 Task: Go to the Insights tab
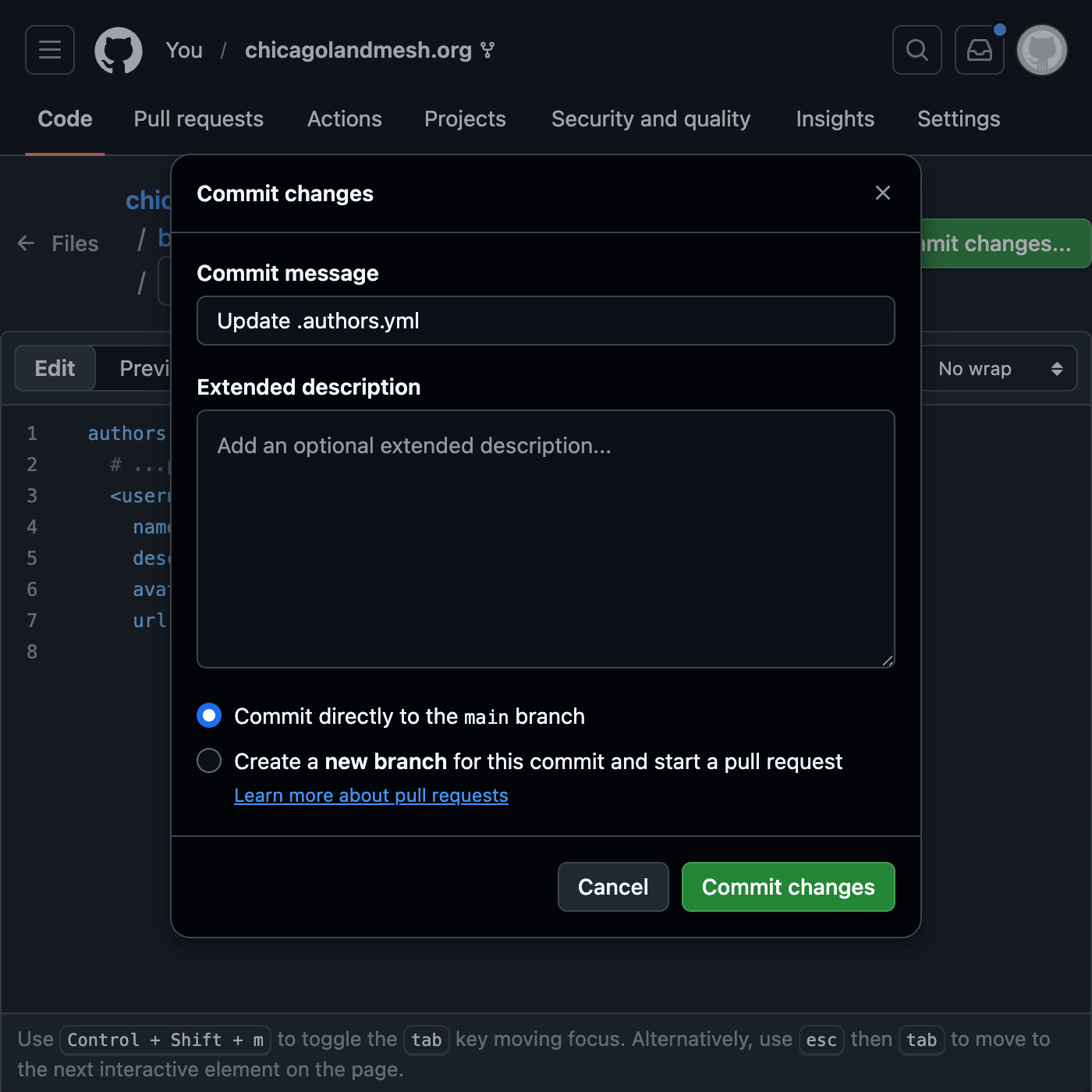(835, 119)
